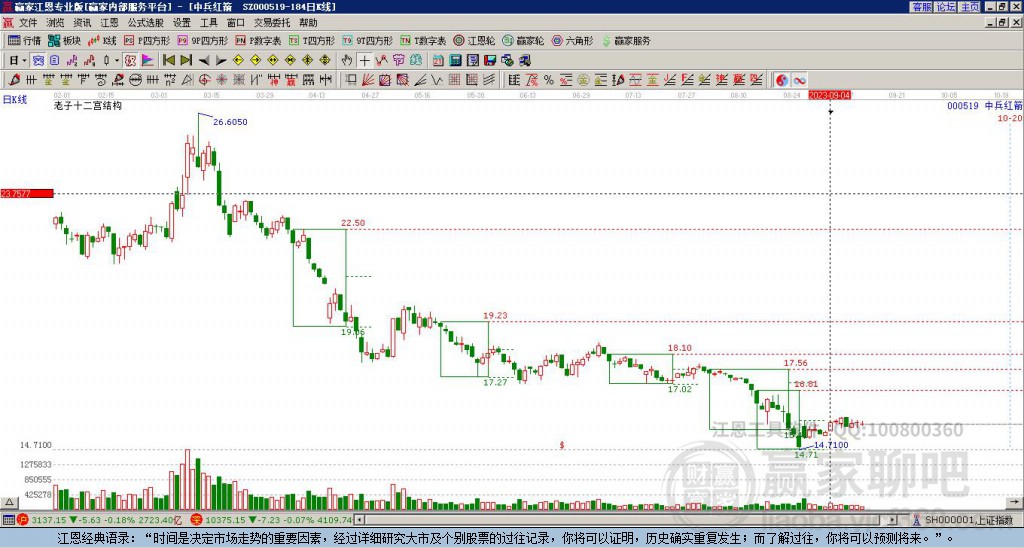Click the blue infinity symbol icon
Image resolution: width=1024 pixels, height=548 pixels.
coord(799,80)
